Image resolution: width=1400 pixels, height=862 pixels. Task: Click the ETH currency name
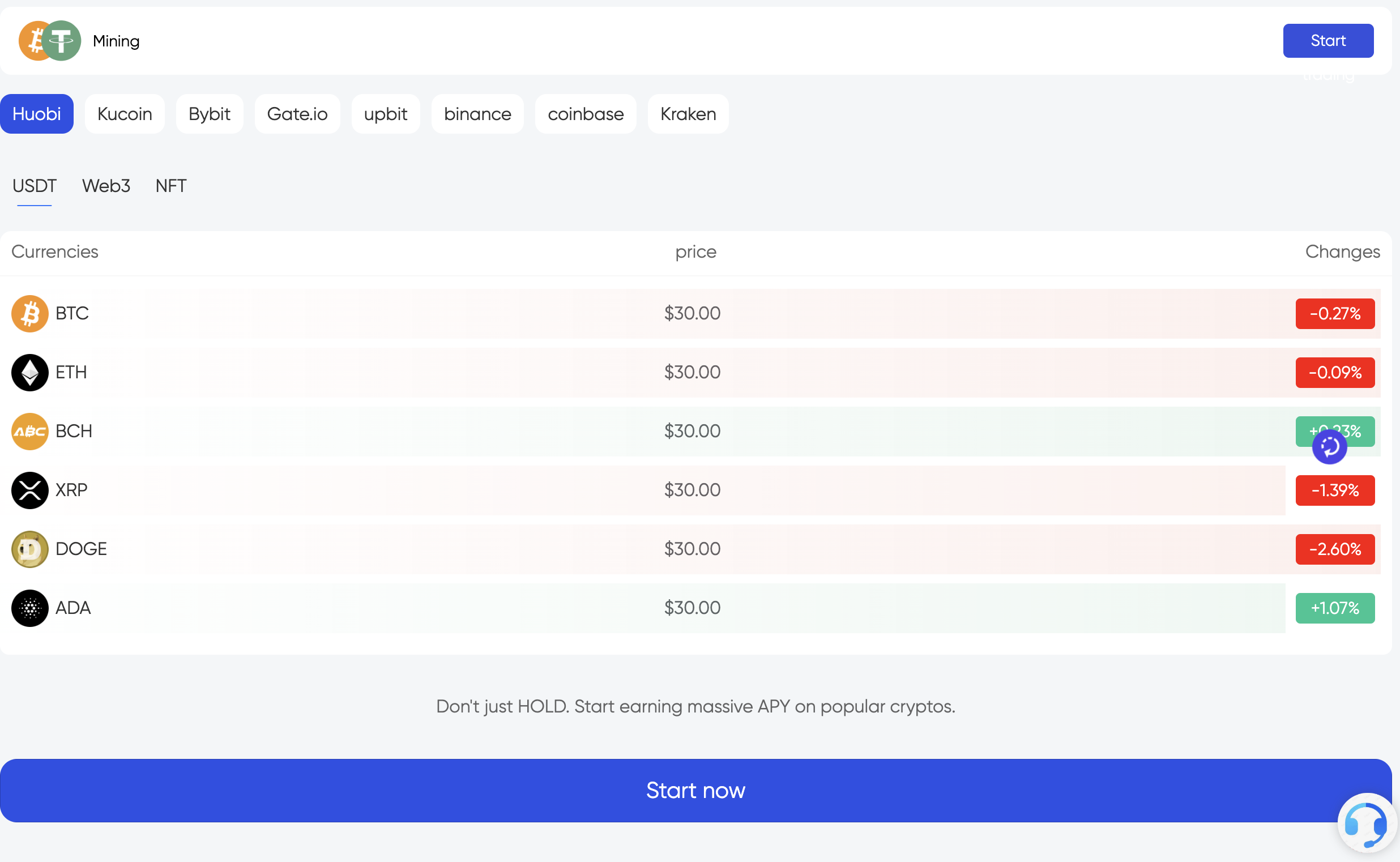click(x=71, y=372)
